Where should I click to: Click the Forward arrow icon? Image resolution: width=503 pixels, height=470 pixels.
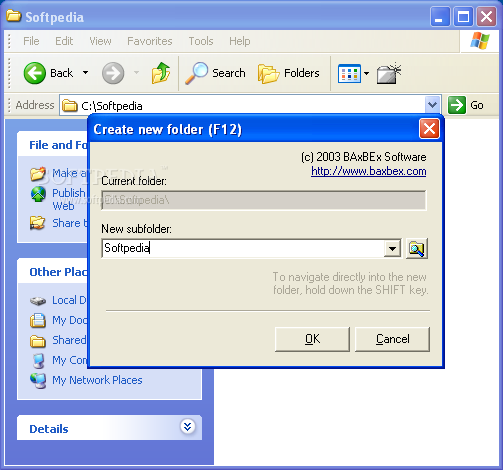(113, 73)
